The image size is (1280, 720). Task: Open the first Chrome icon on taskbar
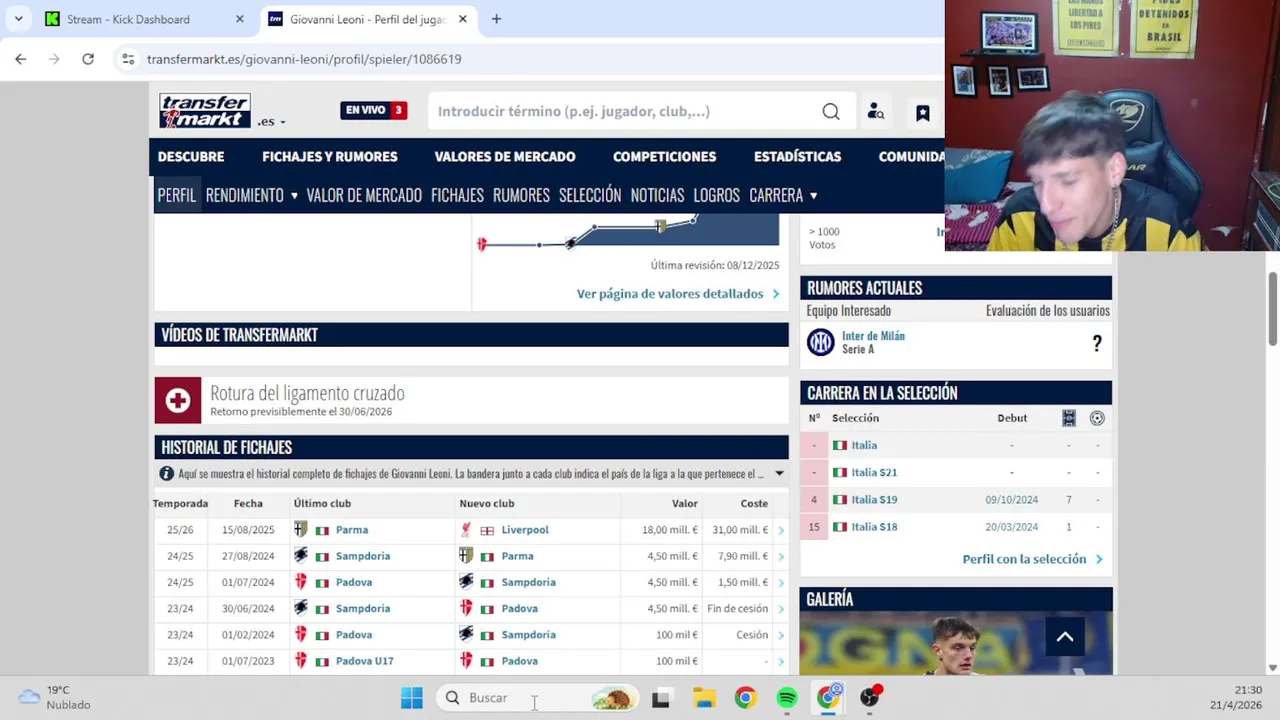coord(745,698)
